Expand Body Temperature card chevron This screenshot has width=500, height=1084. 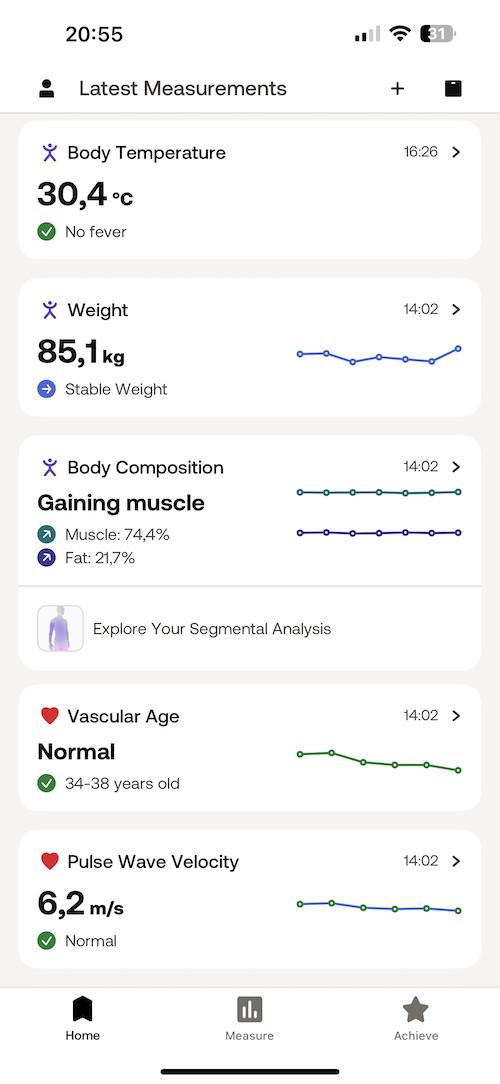tap(456, 152)
